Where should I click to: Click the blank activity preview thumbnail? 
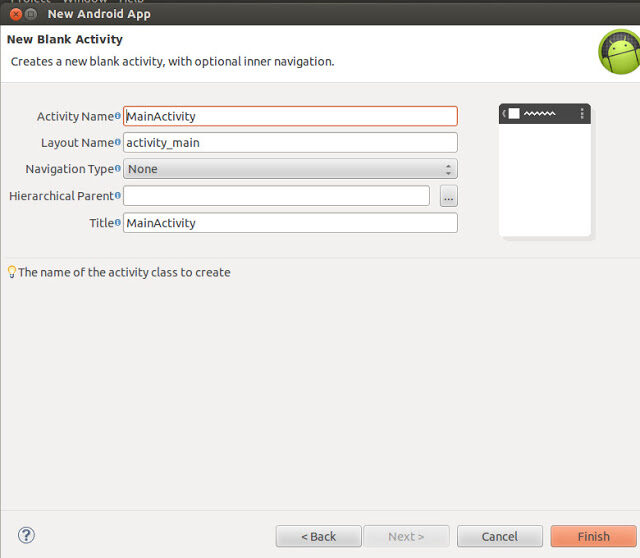[545, 171]
